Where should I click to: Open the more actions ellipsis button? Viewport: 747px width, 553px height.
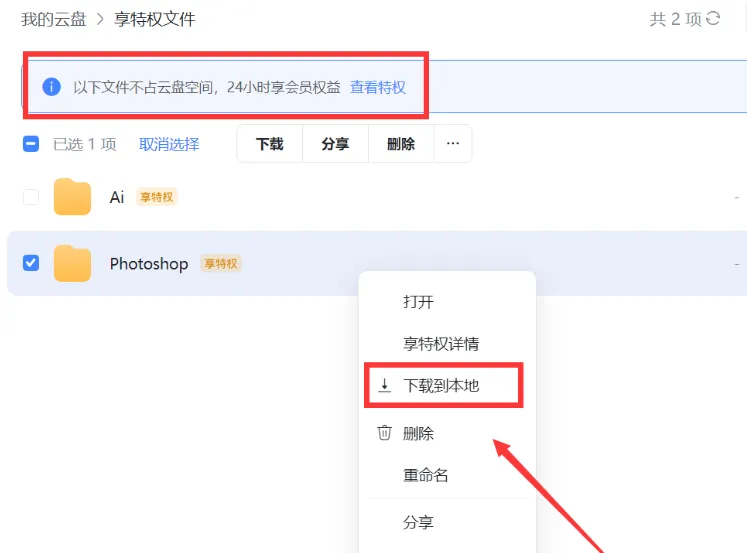coord(453,143)
